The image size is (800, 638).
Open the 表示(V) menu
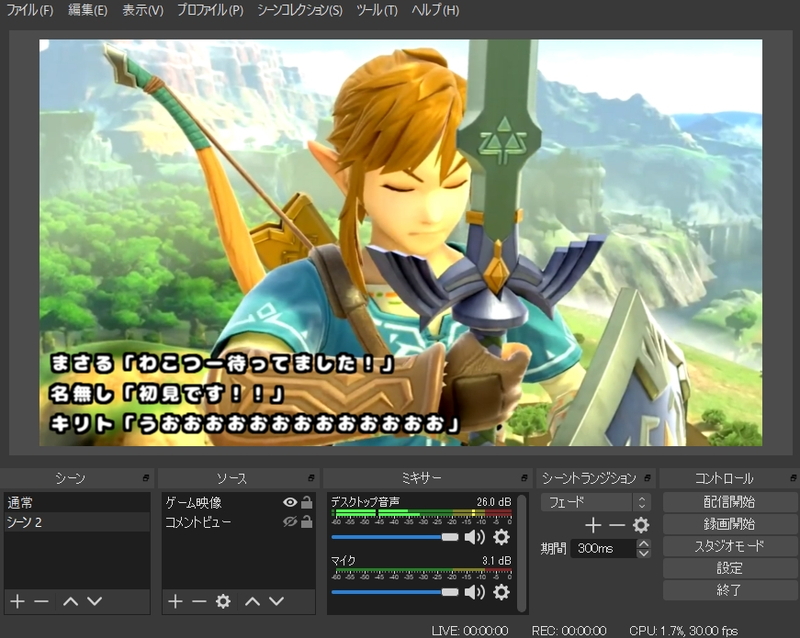click(143, 10)
